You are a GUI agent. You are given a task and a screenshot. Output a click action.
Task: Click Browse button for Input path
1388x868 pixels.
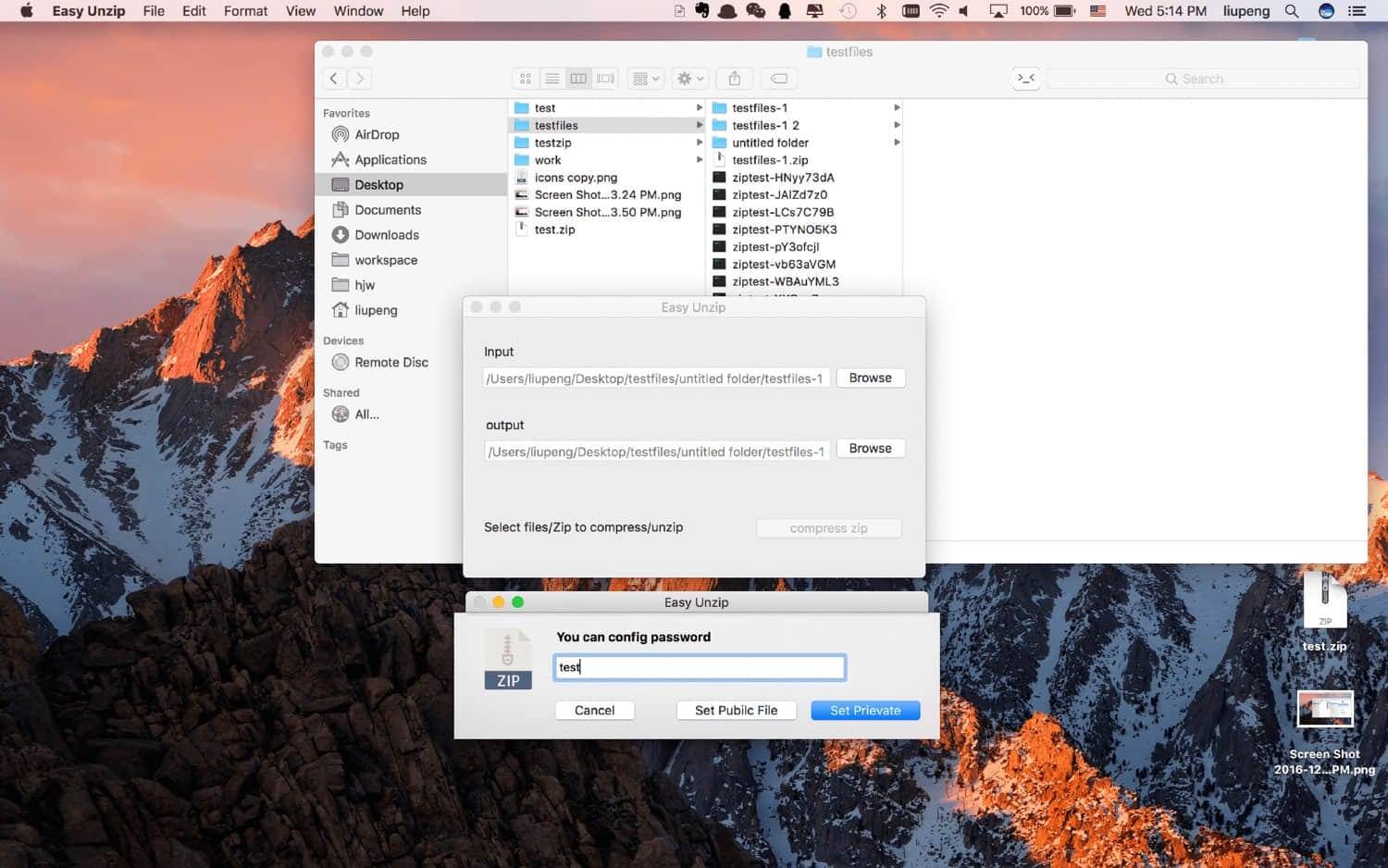click(x=870, y=378)
